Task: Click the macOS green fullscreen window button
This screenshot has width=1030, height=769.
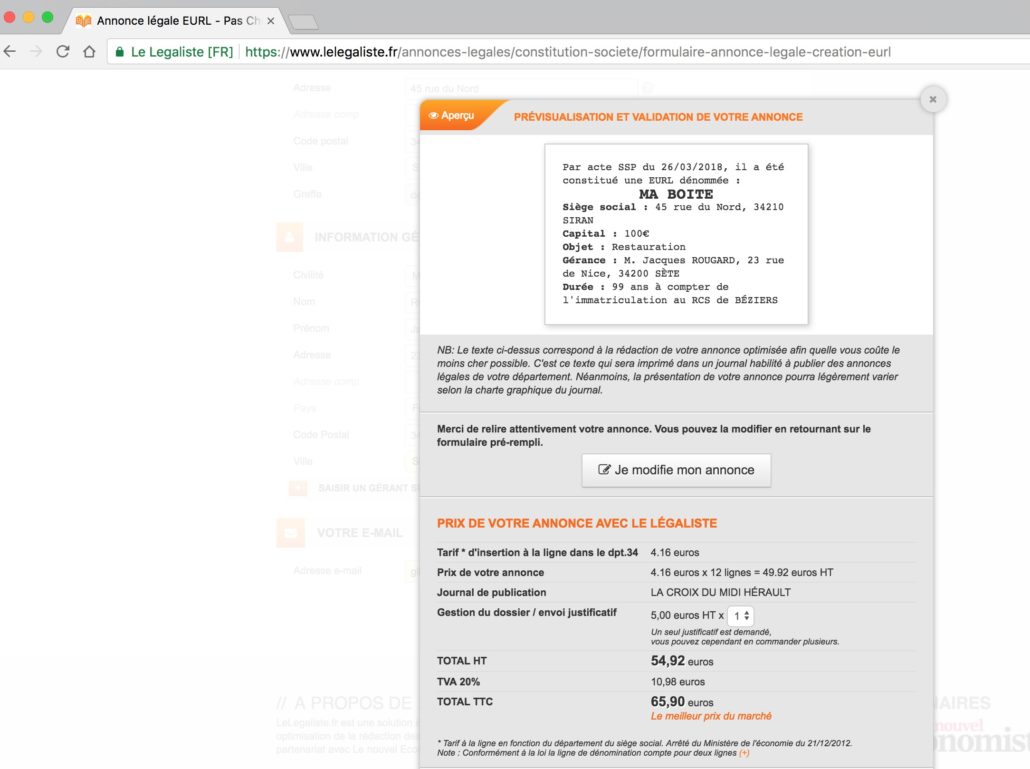Action: tap(47, 17)
